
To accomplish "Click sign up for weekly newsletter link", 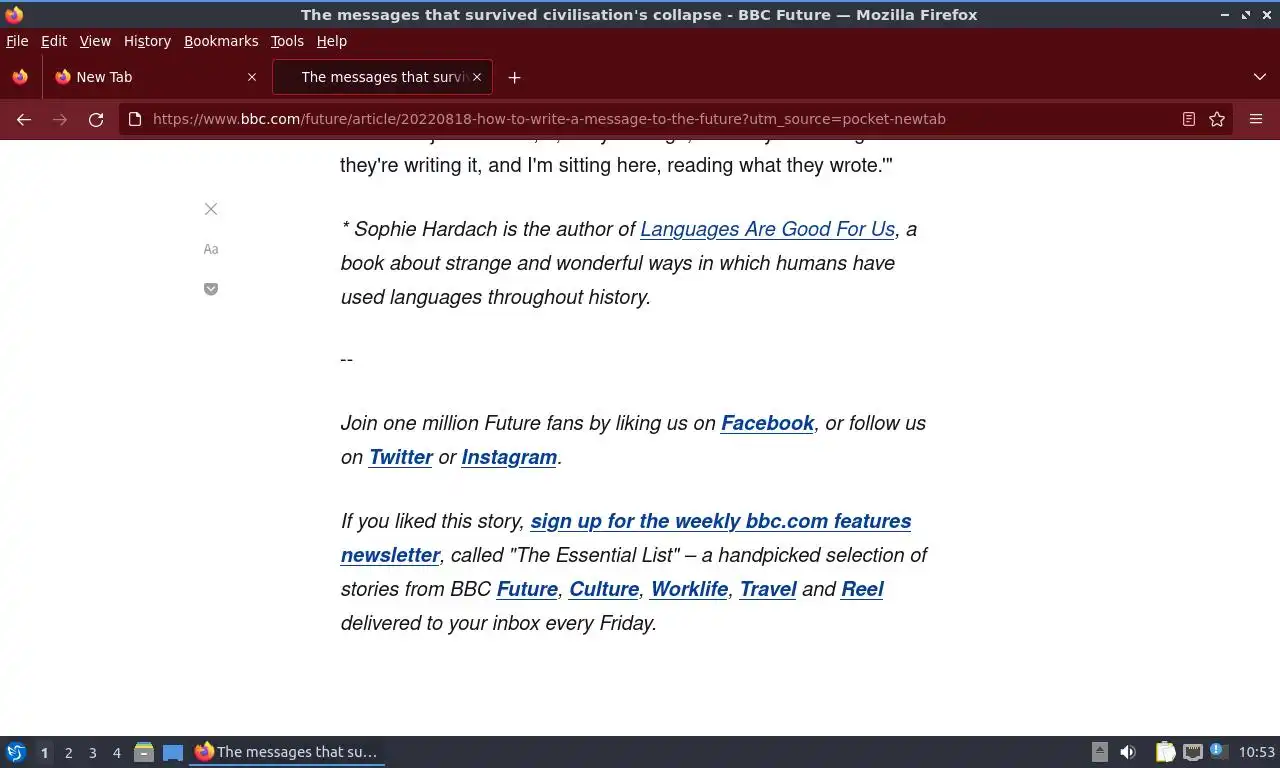I will (x=626, y=538).
